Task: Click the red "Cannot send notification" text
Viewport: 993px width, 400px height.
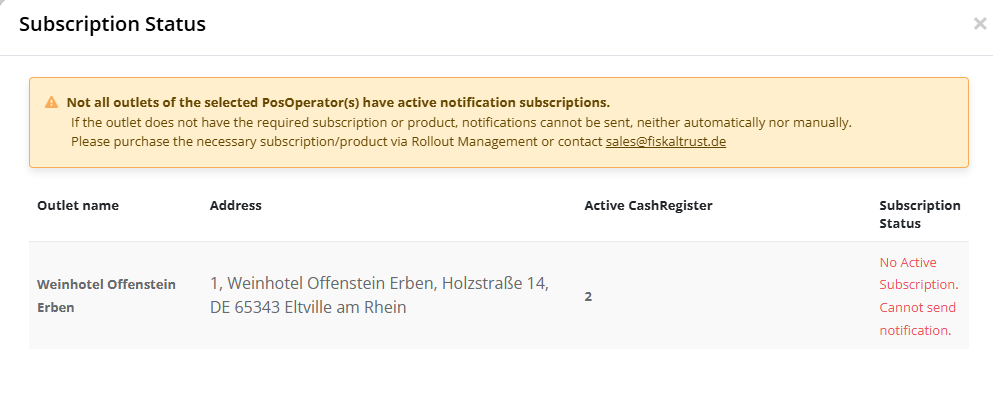Action: (x=915, y=319)
